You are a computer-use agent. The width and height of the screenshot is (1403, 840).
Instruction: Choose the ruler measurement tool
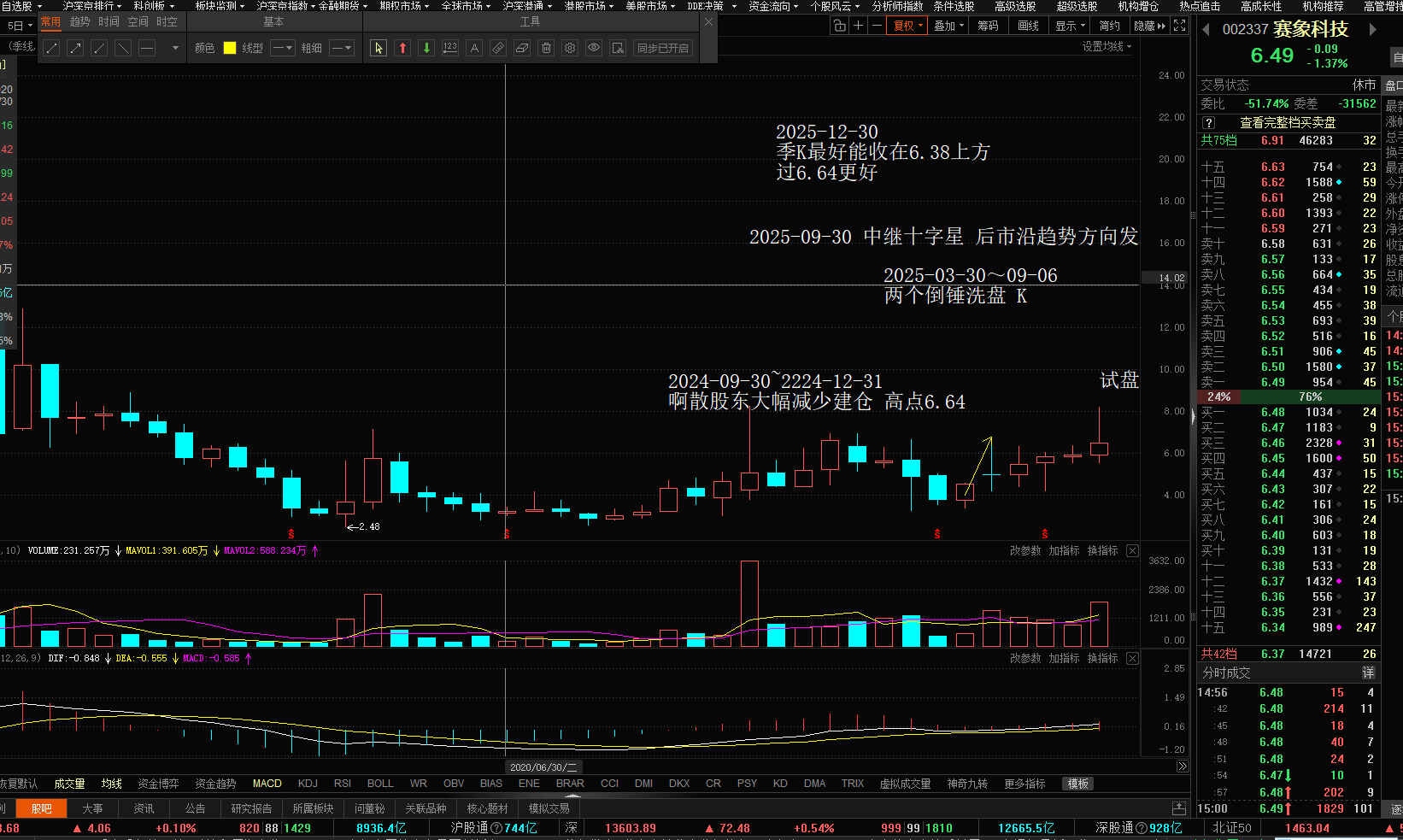coord(498,48)
